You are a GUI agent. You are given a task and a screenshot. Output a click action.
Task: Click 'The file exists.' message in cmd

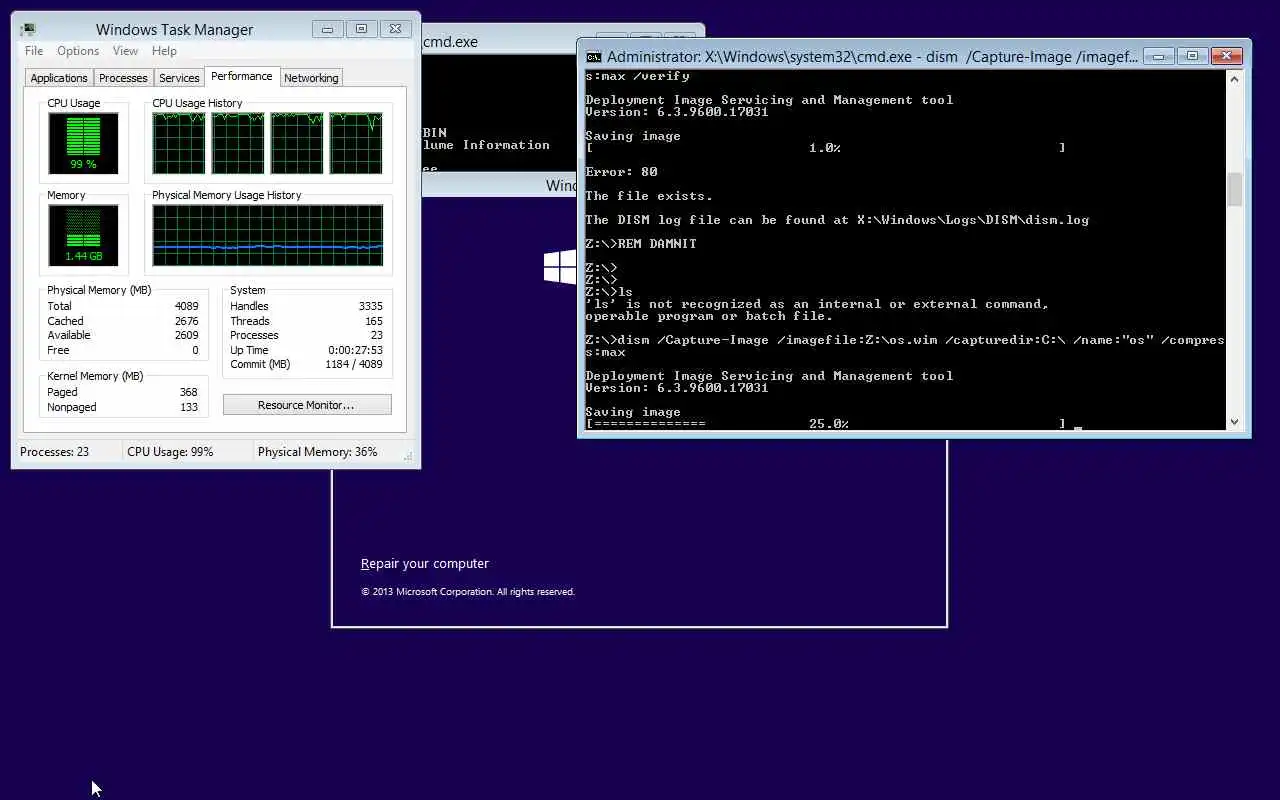click(649, 196)
